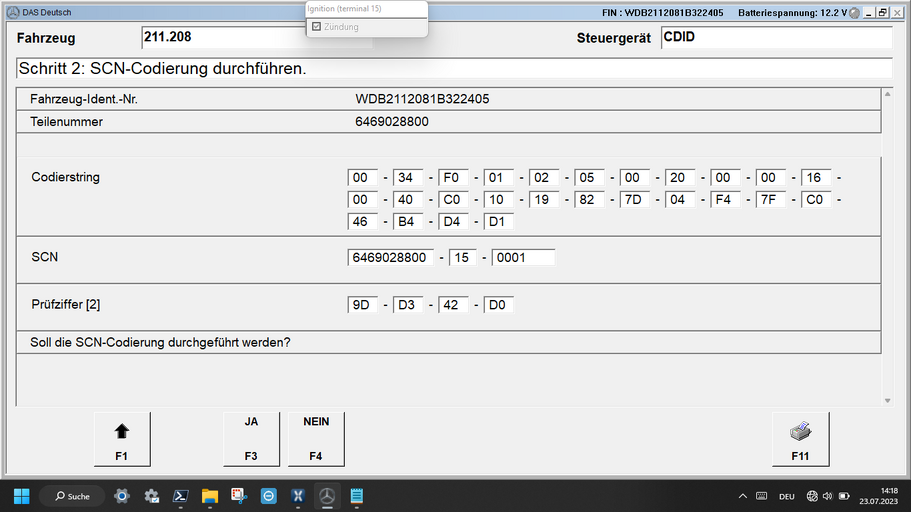Select the SCN field showing 0001
The width and height of the screenshot is (911, 512).
click(x=523, y=257)
